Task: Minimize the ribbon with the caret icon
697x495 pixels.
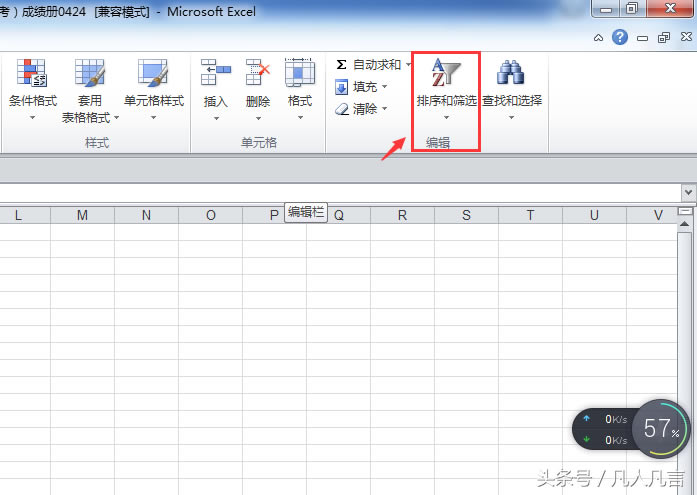Action: click(x=598, y=38)
